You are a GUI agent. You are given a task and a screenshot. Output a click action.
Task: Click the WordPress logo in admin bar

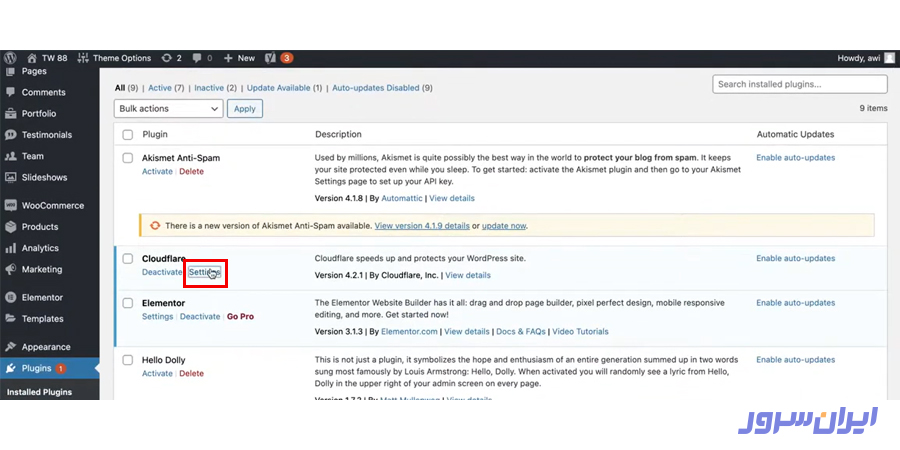pyautogui.click(x=10, y=58)
